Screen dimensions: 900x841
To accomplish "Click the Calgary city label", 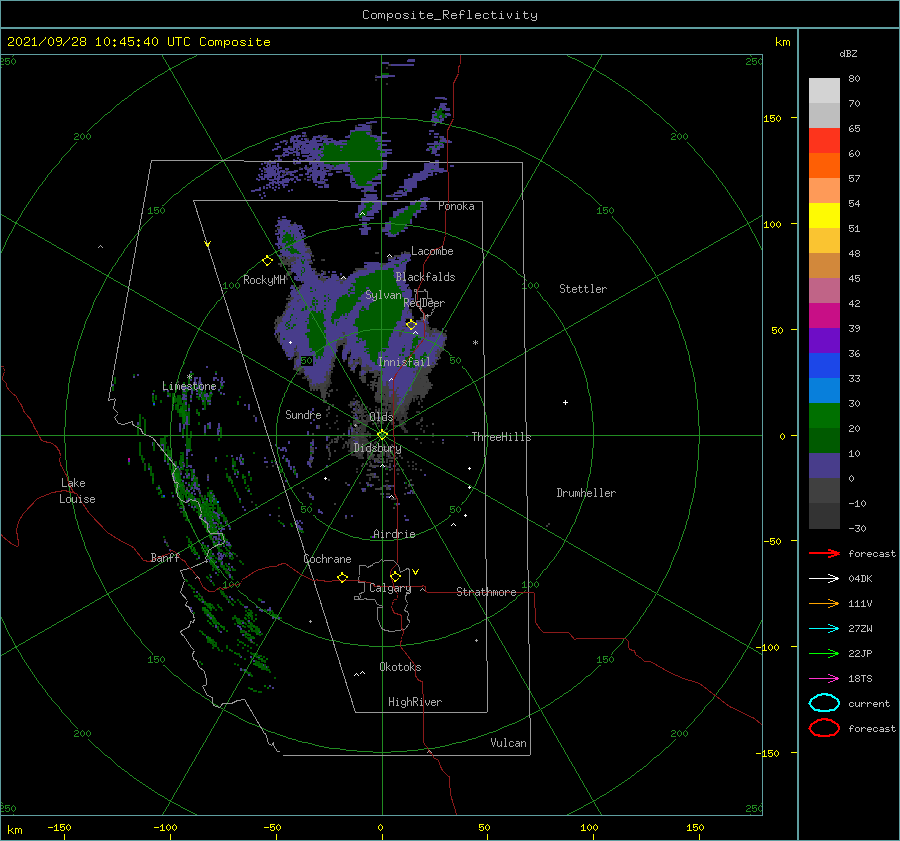I will tap(390, 588).
